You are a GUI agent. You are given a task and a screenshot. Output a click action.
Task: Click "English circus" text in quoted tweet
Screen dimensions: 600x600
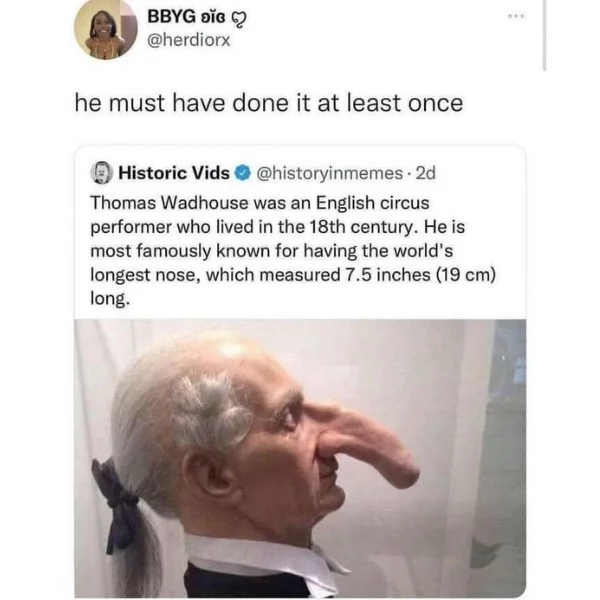point(372,203)
